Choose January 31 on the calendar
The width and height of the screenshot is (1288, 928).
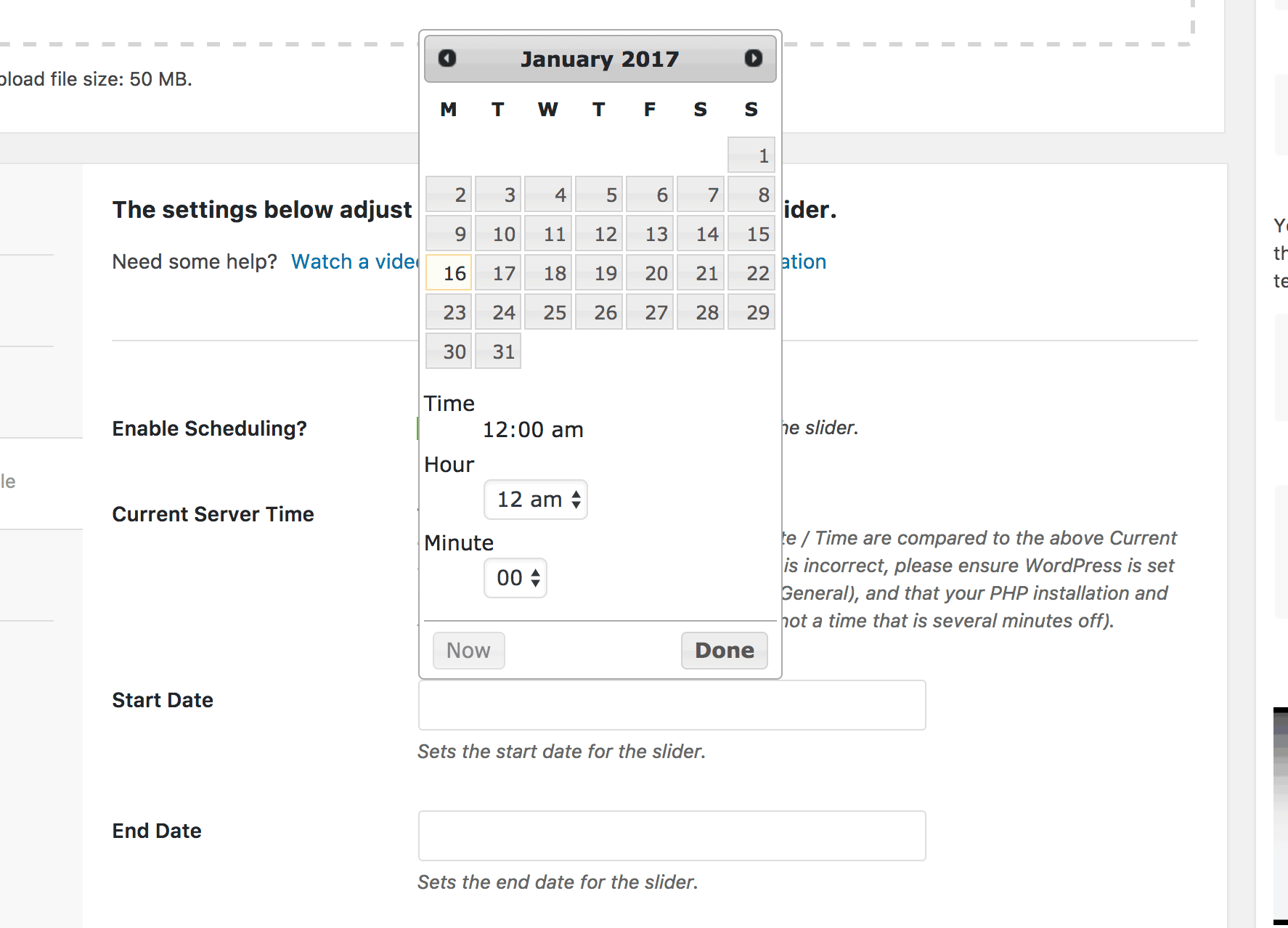(499, 351)
